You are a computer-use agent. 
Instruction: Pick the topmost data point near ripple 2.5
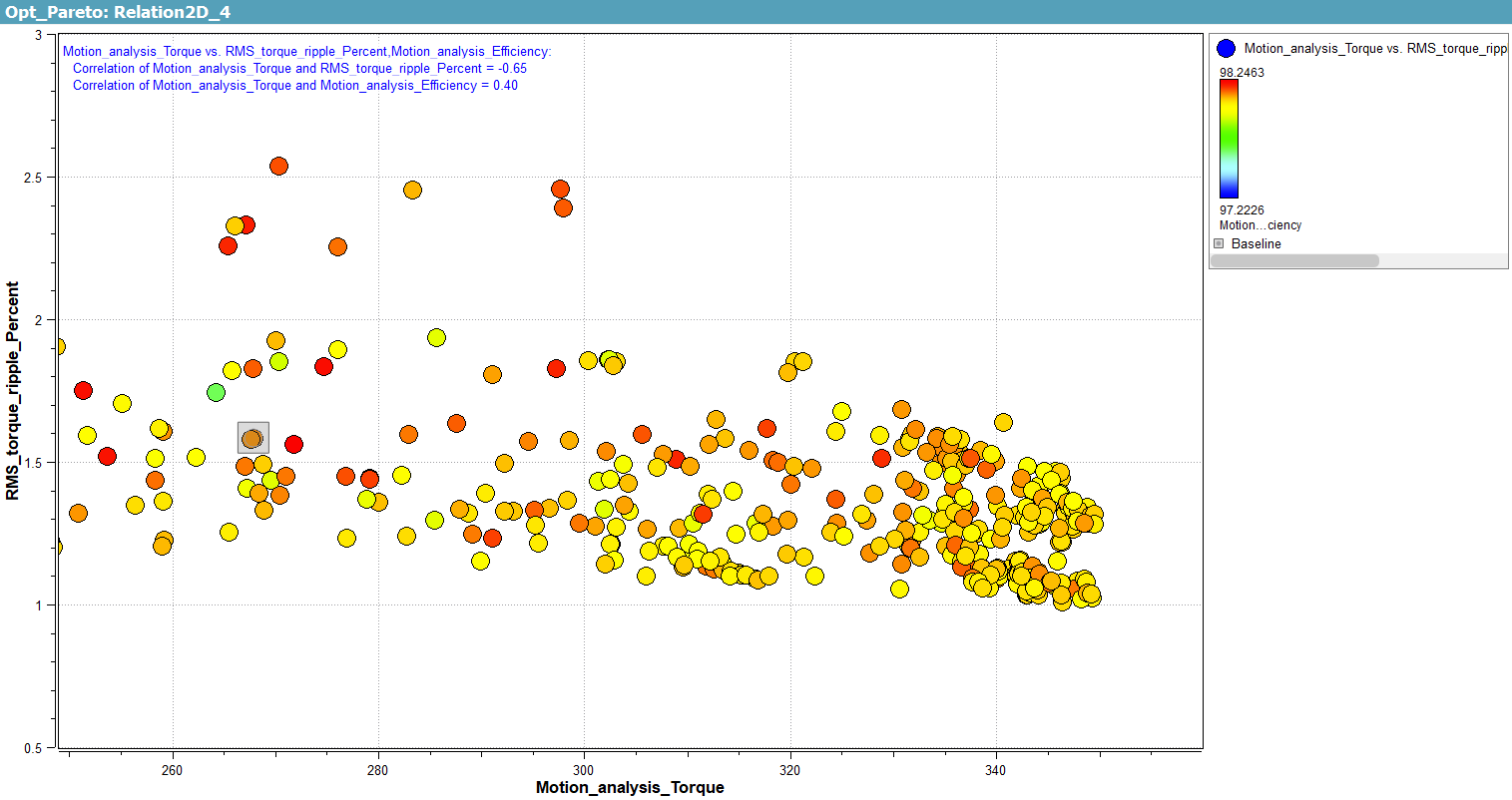(x=279, y=166)
